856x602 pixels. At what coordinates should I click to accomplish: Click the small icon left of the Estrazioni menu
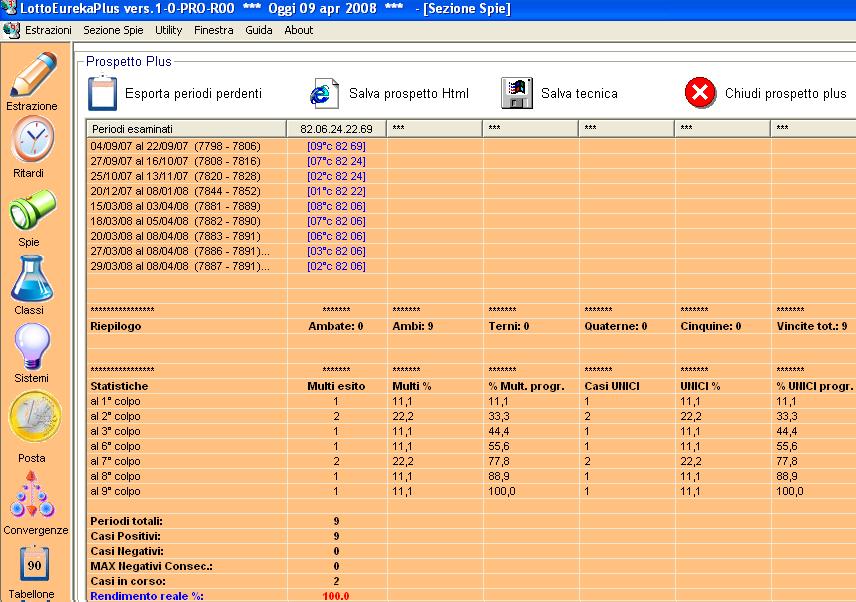11,30
